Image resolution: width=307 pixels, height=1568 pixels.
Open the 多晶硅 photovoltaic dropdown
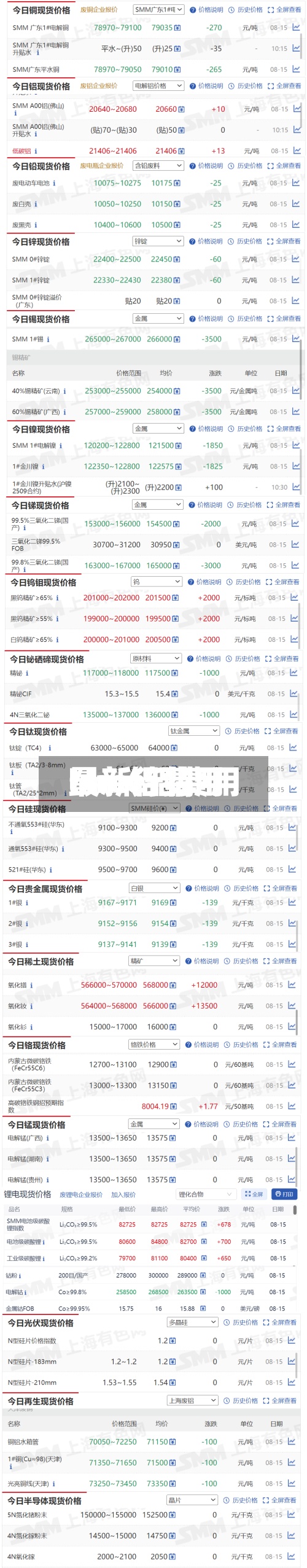[x=193, y=1322]
